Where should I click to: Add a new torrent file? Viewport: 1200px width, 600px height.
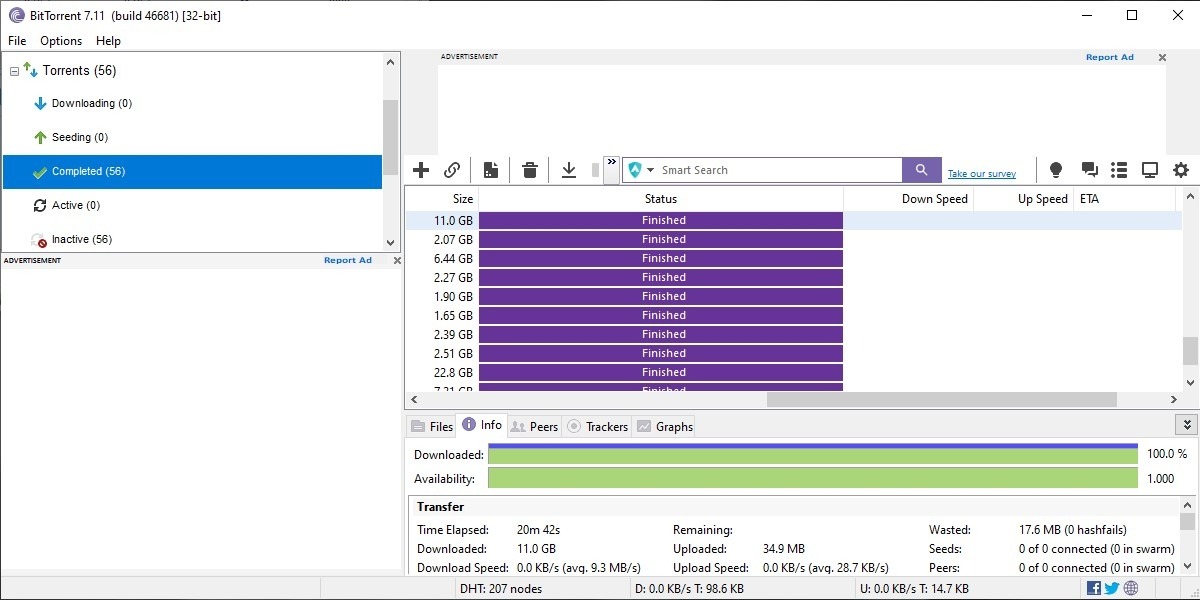(x=421, y=170)
